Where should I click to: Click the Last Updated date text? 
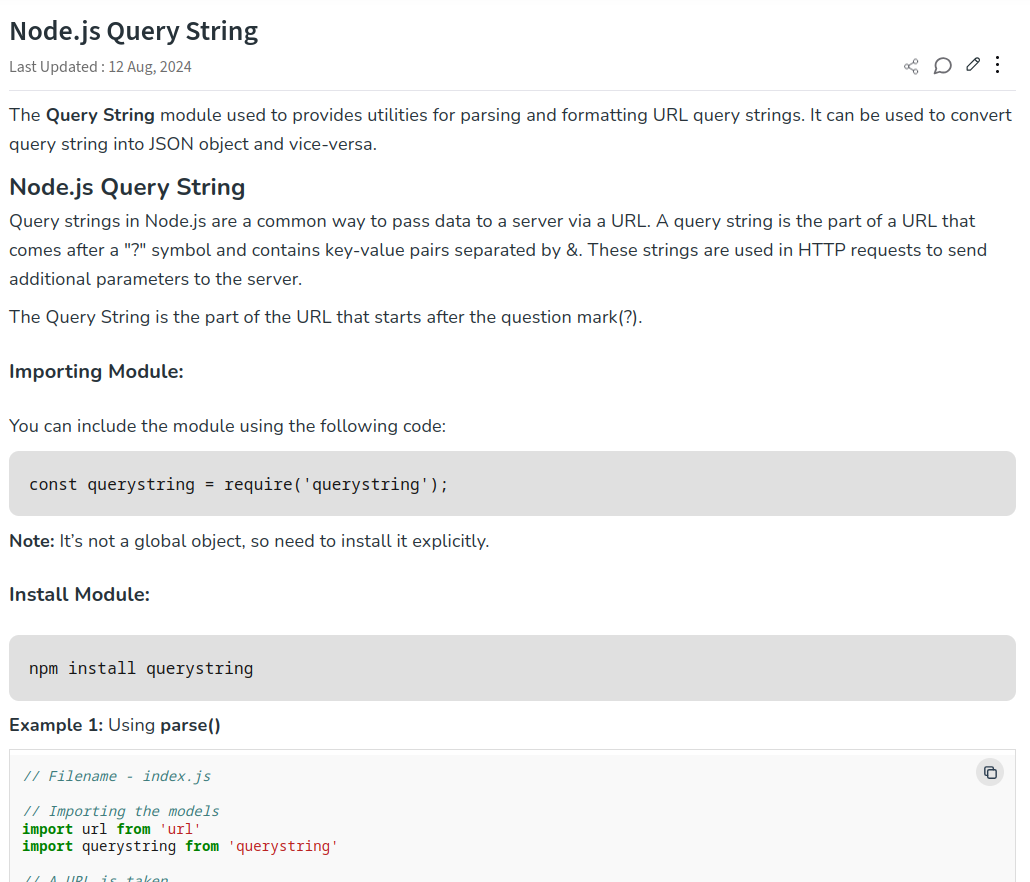point(100,67)
